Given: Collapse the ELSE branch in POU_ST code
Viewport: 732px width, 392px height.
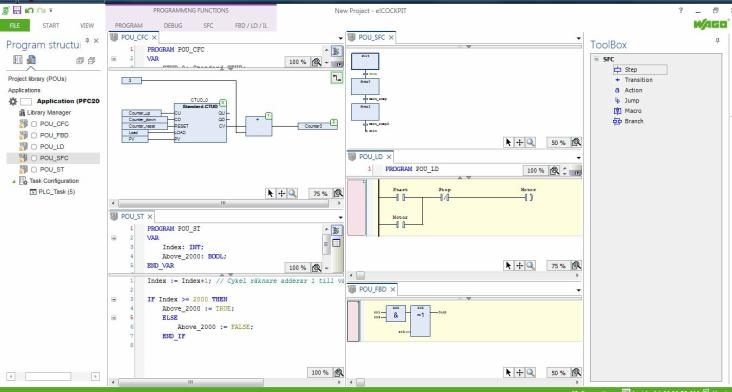Looking at the screenshot, I should 113,317.
